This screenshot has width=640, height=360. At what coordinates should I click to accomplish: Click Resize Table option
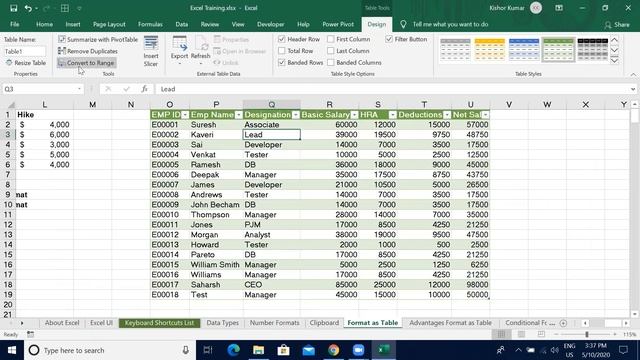(x=26, y=63)
